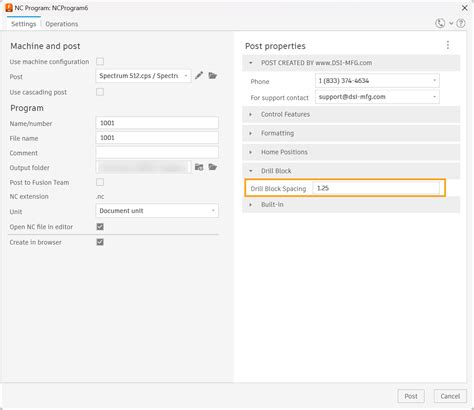Click the help question mark icon
Screen dimensions: 474x410
461,23
